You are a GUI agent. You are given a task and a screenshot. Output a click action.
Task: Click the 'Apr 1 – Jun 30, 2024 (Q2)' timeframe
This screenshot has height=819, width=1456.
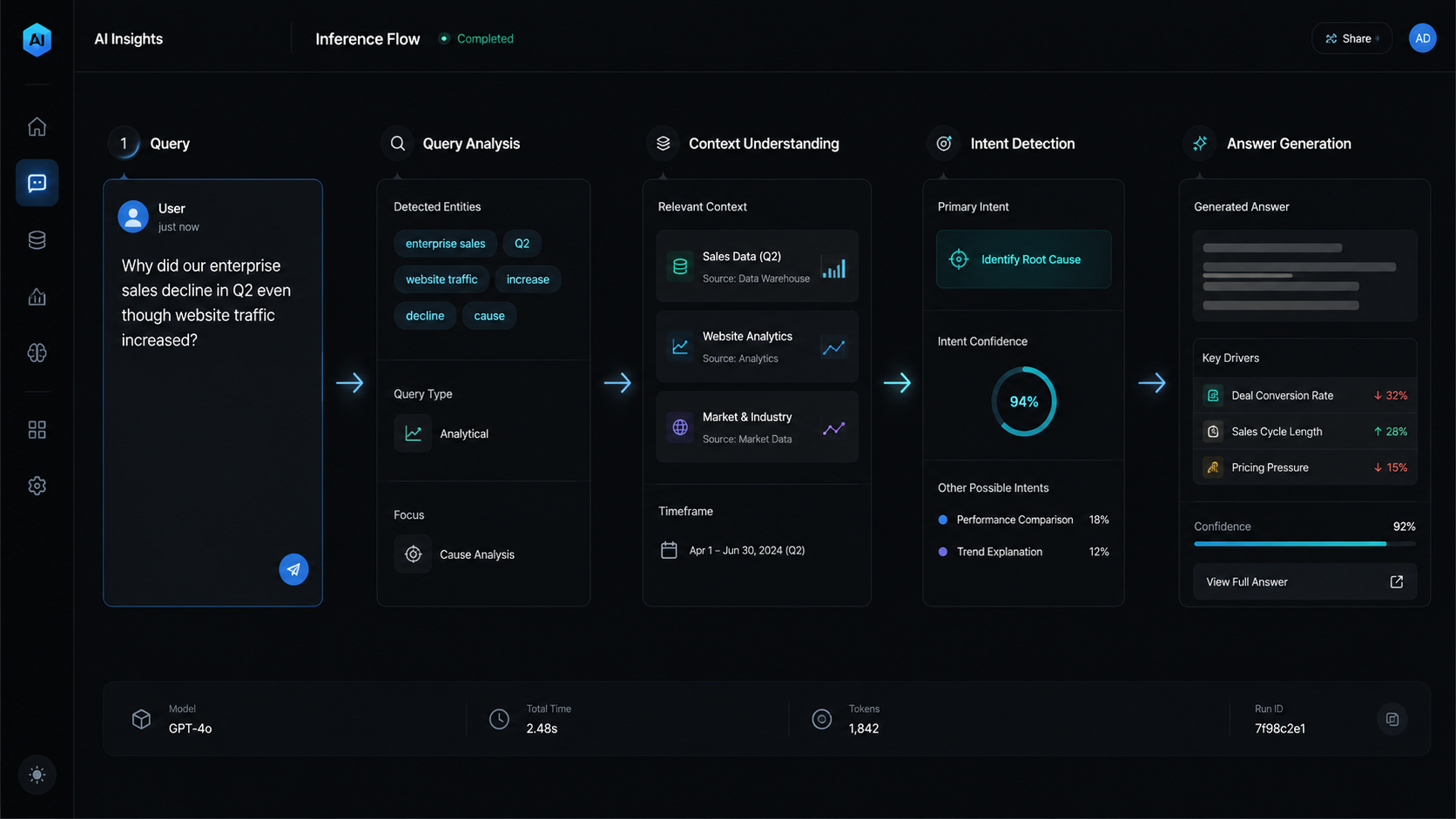pos(747,550)
